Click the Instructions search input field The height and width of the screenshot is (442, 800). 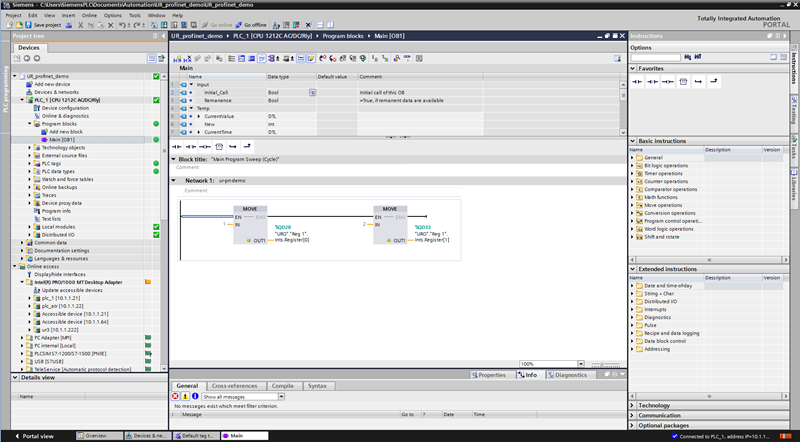click(x=656, y=57)
